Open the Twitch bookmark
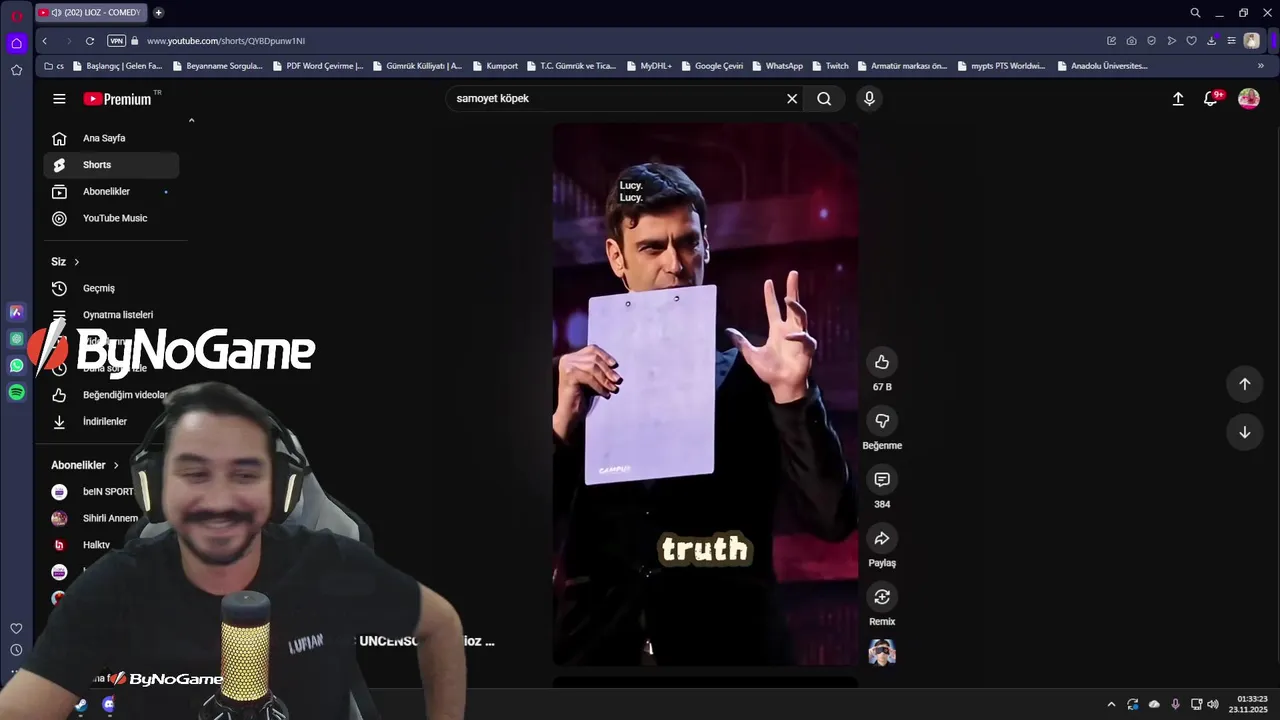Screen dimensions: 1280x720 pos(830,66)
